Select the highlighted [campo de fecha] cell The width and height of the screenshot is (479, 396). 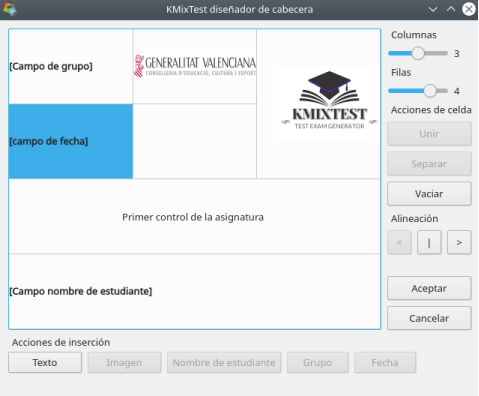click(x=71, y=141)
